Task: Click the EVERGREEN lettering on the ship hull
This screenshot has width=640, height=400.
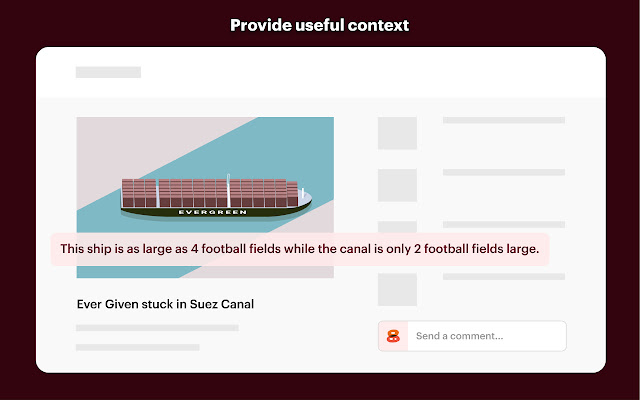Action: click(x=213, y=212)
